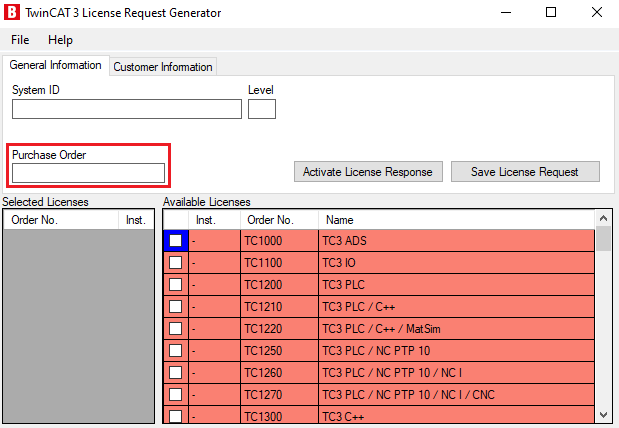Click the TC1200 order number cell
The height and width of the screenshot is (428, 619).
click(279, 285)
